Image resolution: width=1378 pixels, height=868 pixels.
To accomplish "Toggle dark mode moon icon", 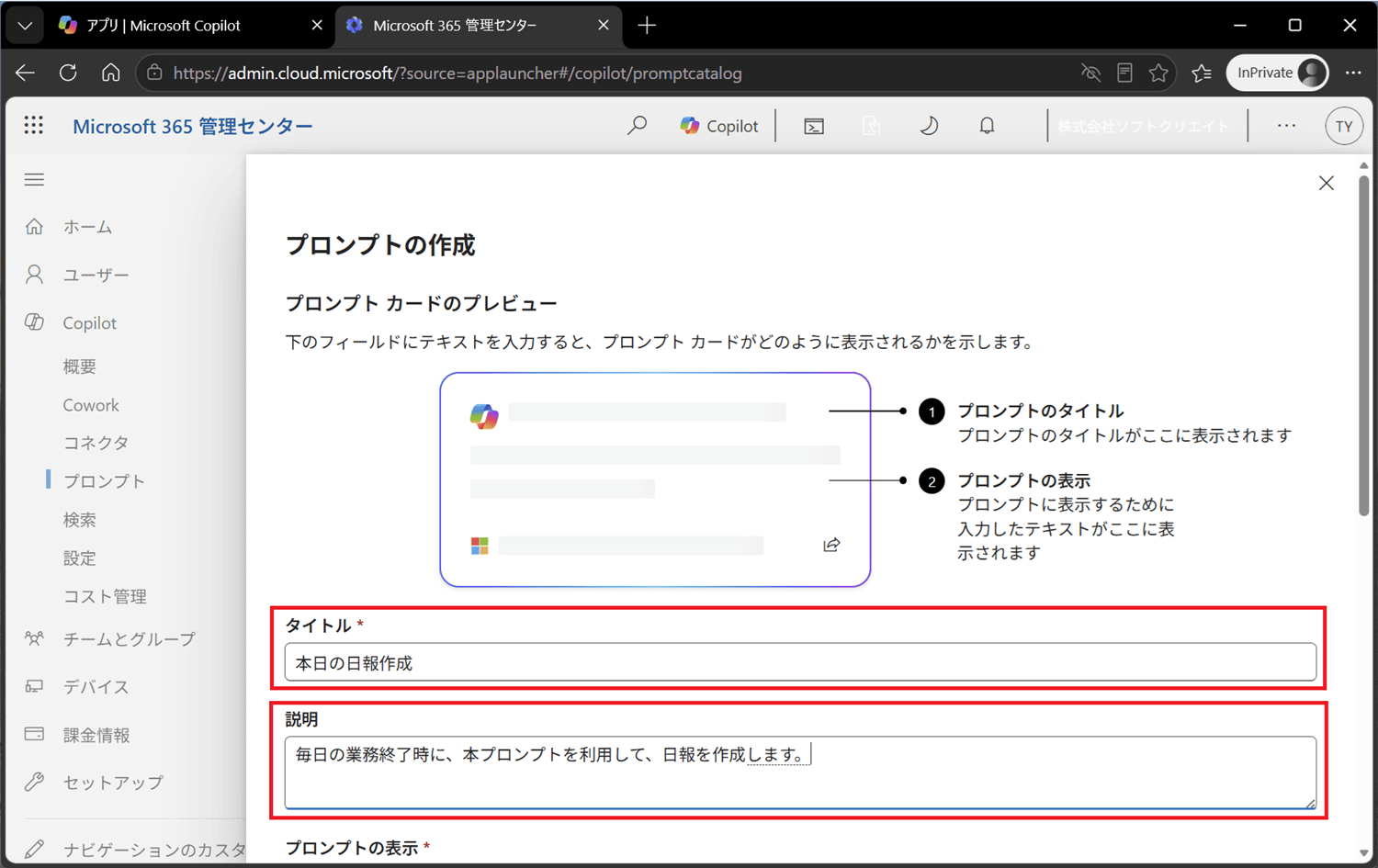I will (x=929, y=126).
